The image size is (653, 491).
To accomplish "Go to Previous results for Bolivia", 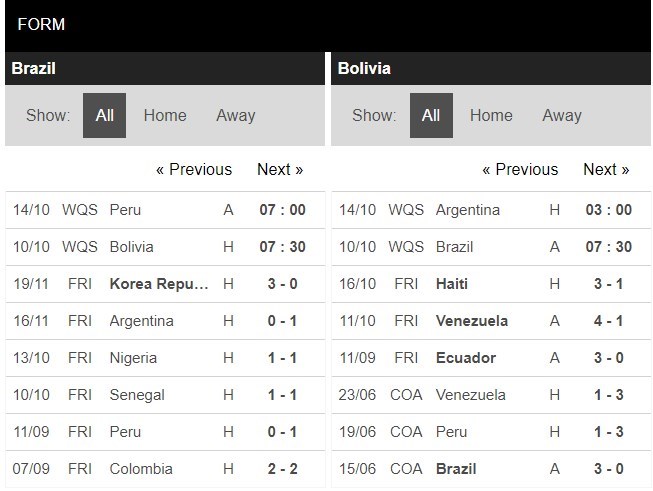I will pyautogui.click(x=520, y=169).
